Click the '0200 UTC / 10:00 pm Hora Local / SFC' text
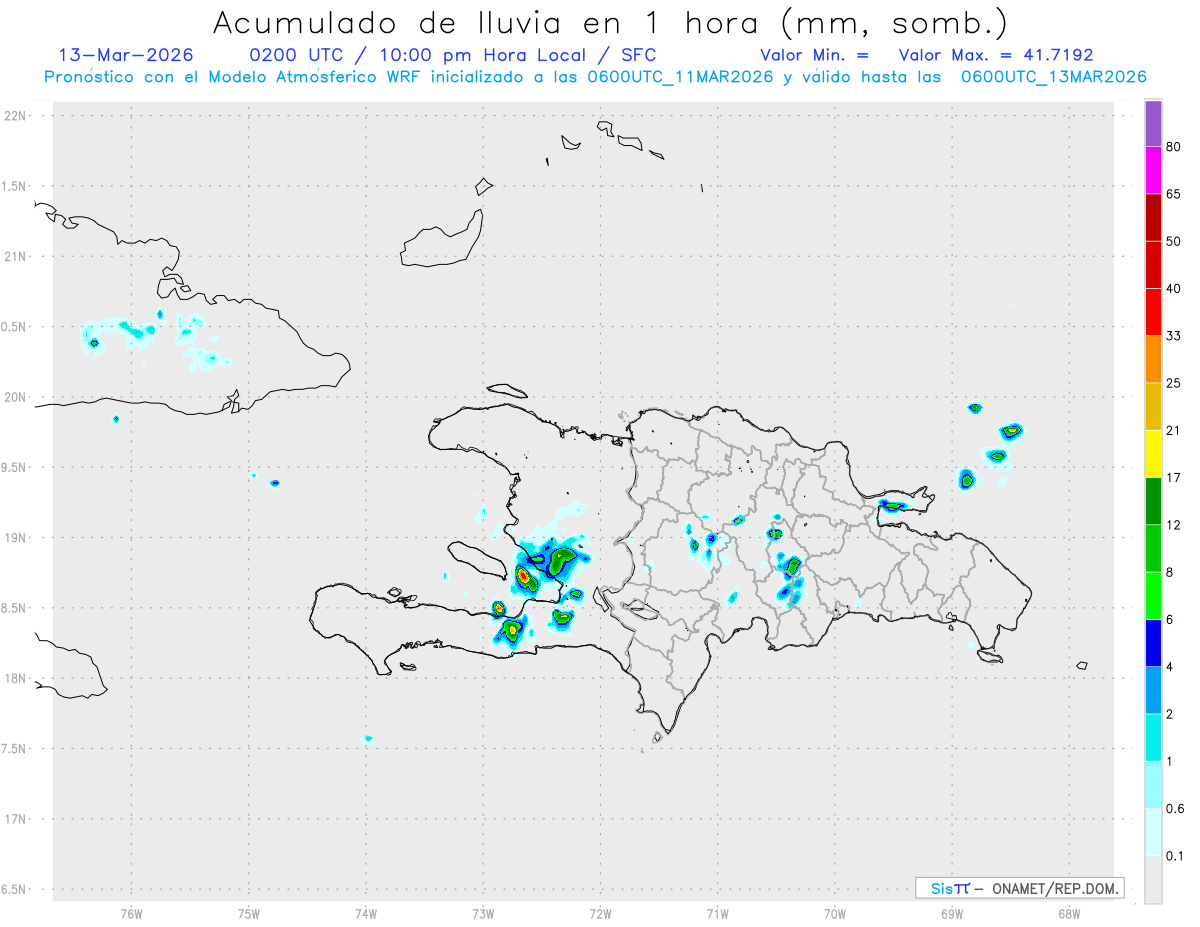Image resolution: width=1200 pixels, height=927 pixels. click(x=453, y=55)
